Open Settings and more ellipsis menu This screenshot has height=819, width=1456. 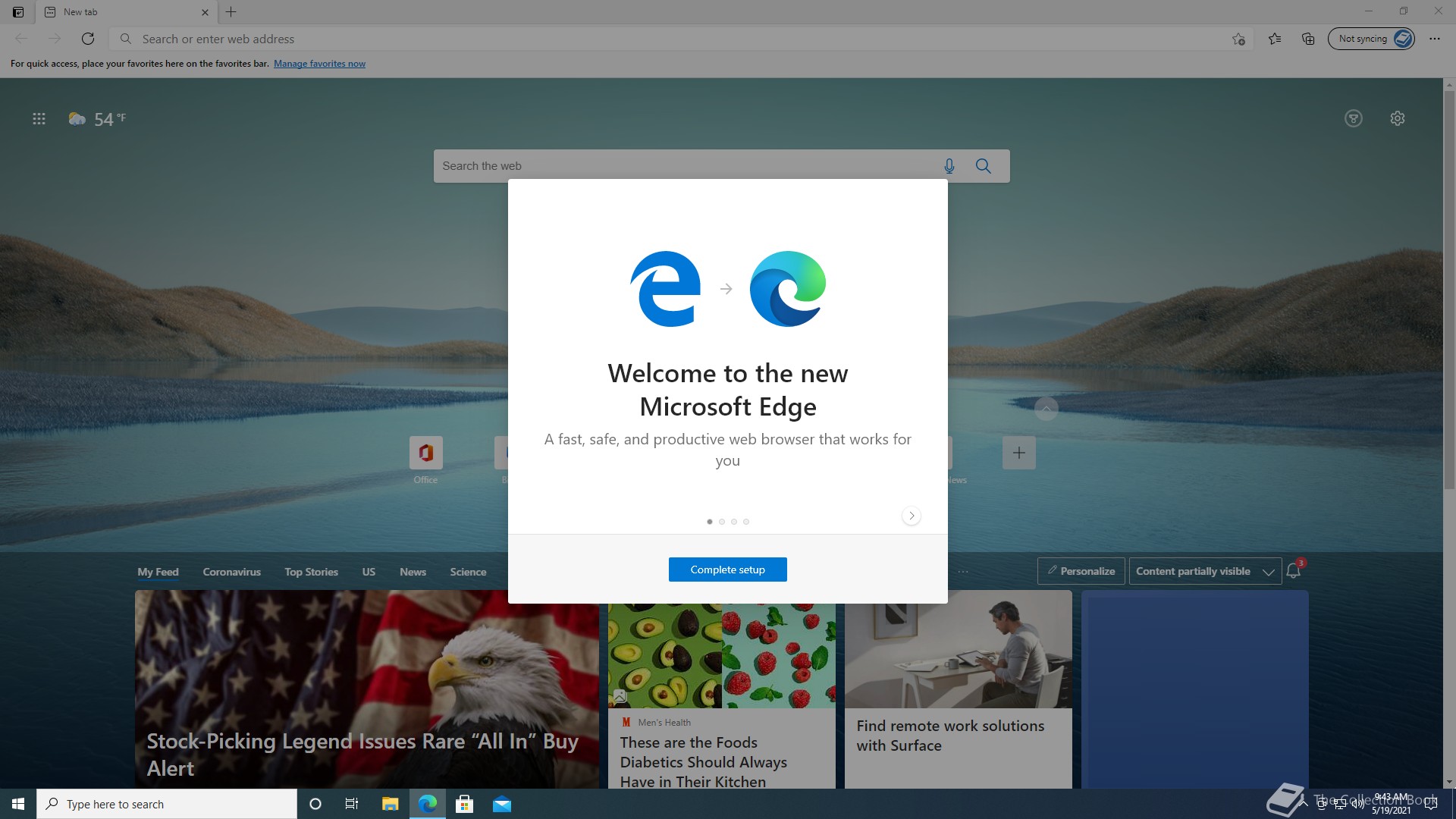click(x=1435, y=39)
